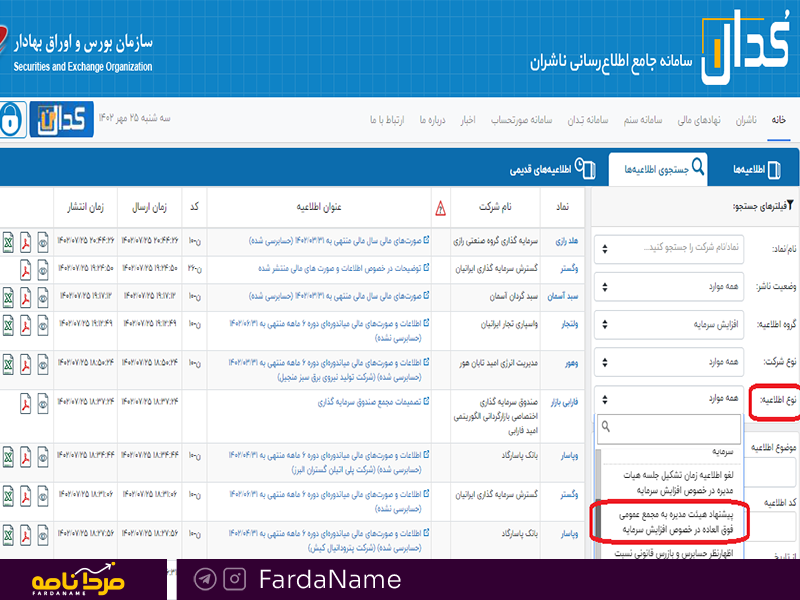Open notice تصمیمات مجمع صندوق سرمایه گذاری
800x600 pixels.
370,402
